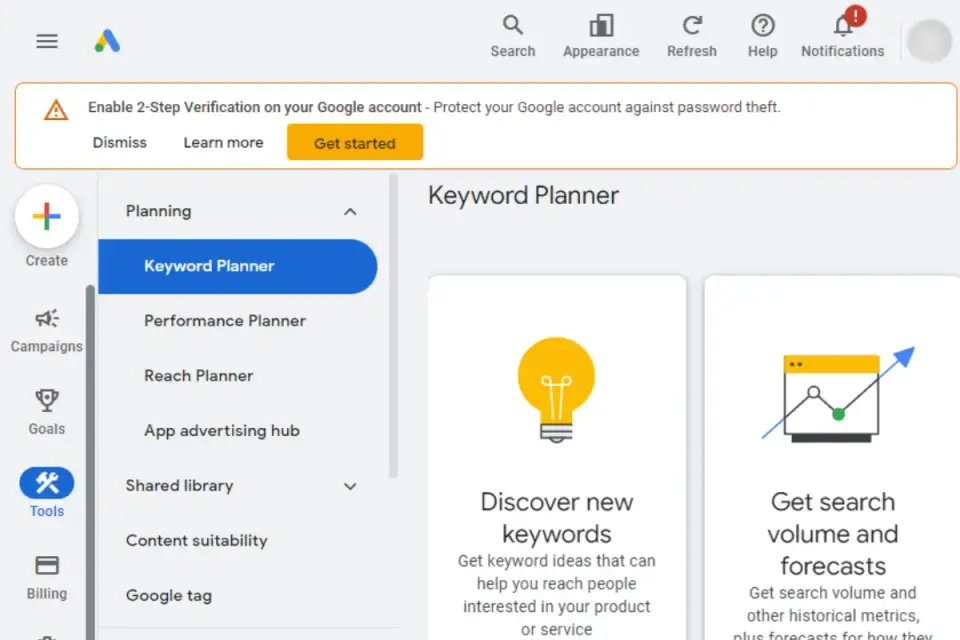This screenshot has width=960, height=640.
Task: Open Get search volume and forecasts card
Action: coord(832,458)
